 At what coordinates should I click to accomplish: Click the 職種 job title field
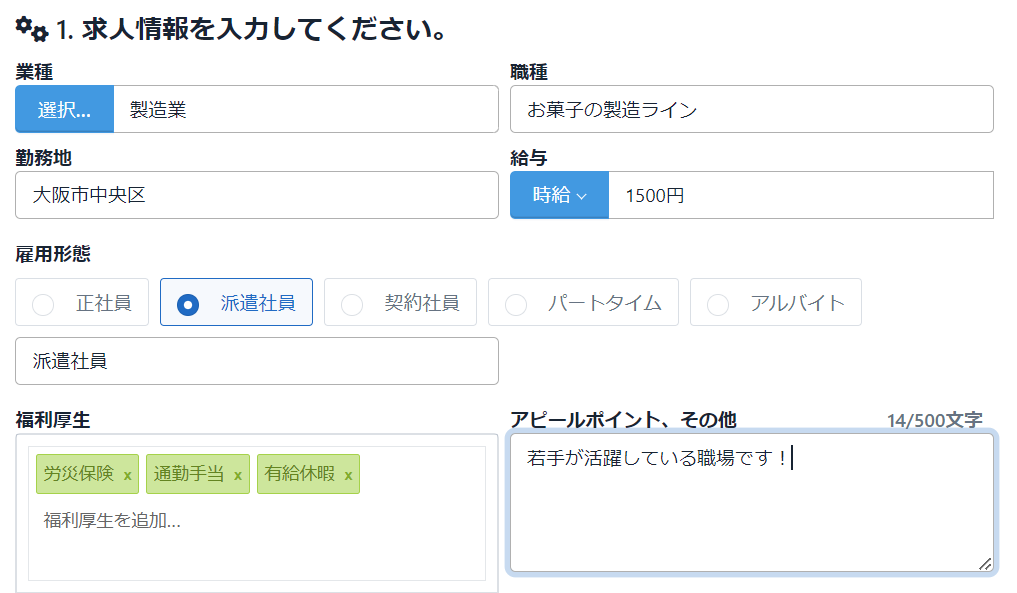751,110
